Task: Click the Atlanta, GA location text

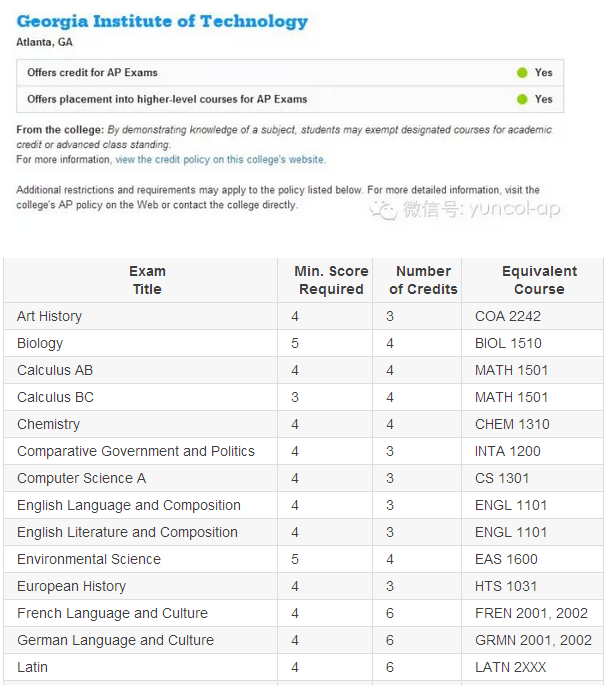Action: (45, 42)
